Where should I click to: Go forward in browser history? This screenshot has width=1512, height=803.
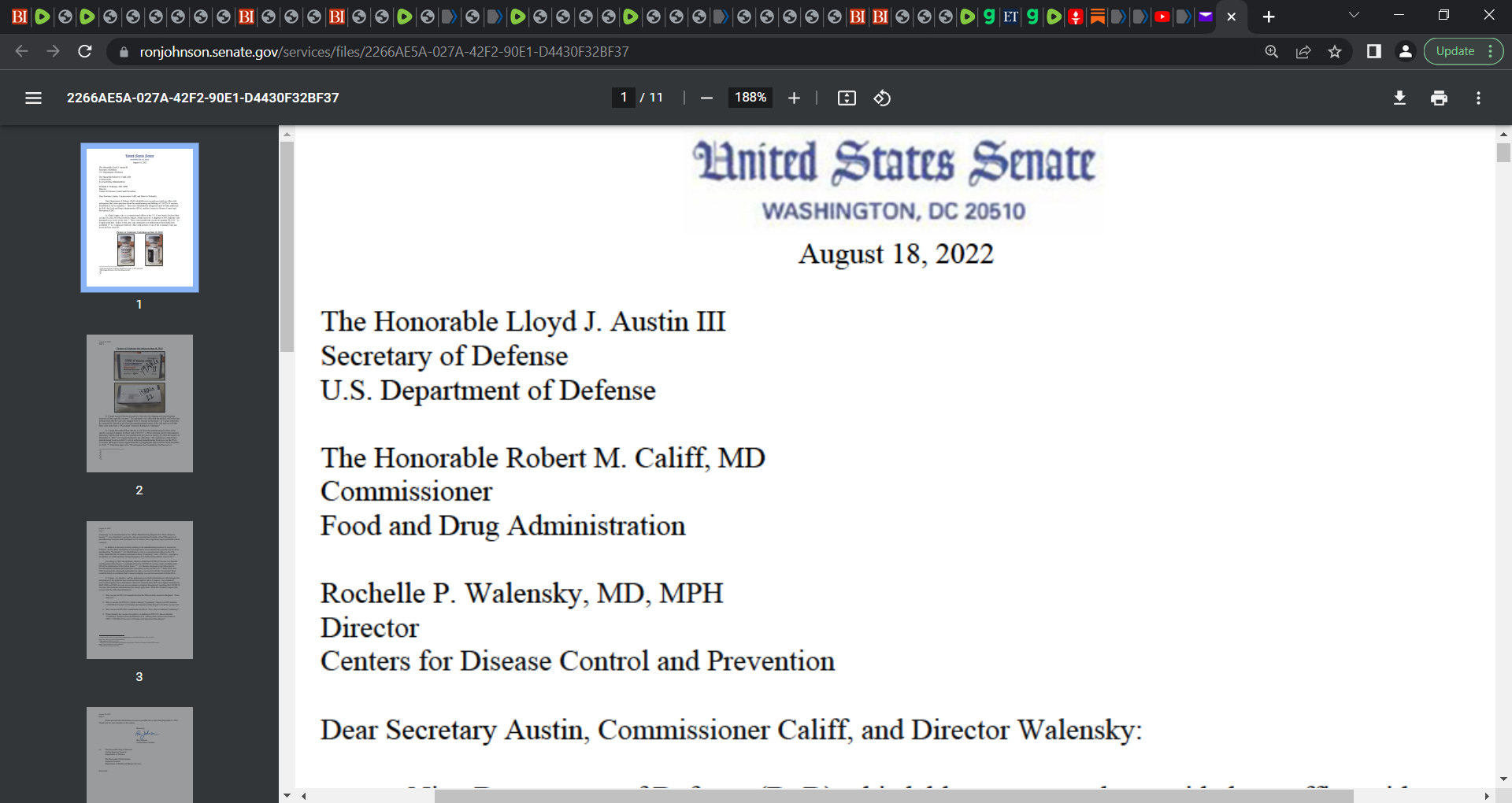coord(53,51)
